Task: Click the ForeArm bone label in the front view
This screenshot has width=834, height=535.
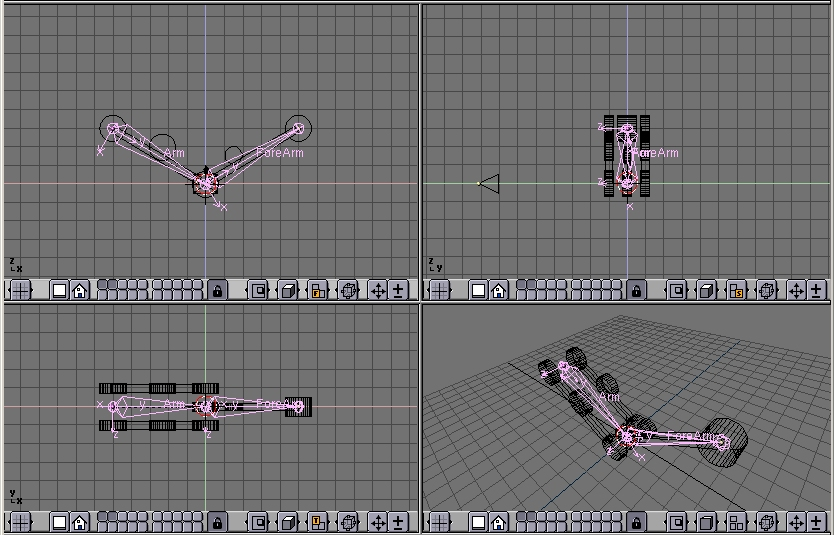Action: pos(280,153)
